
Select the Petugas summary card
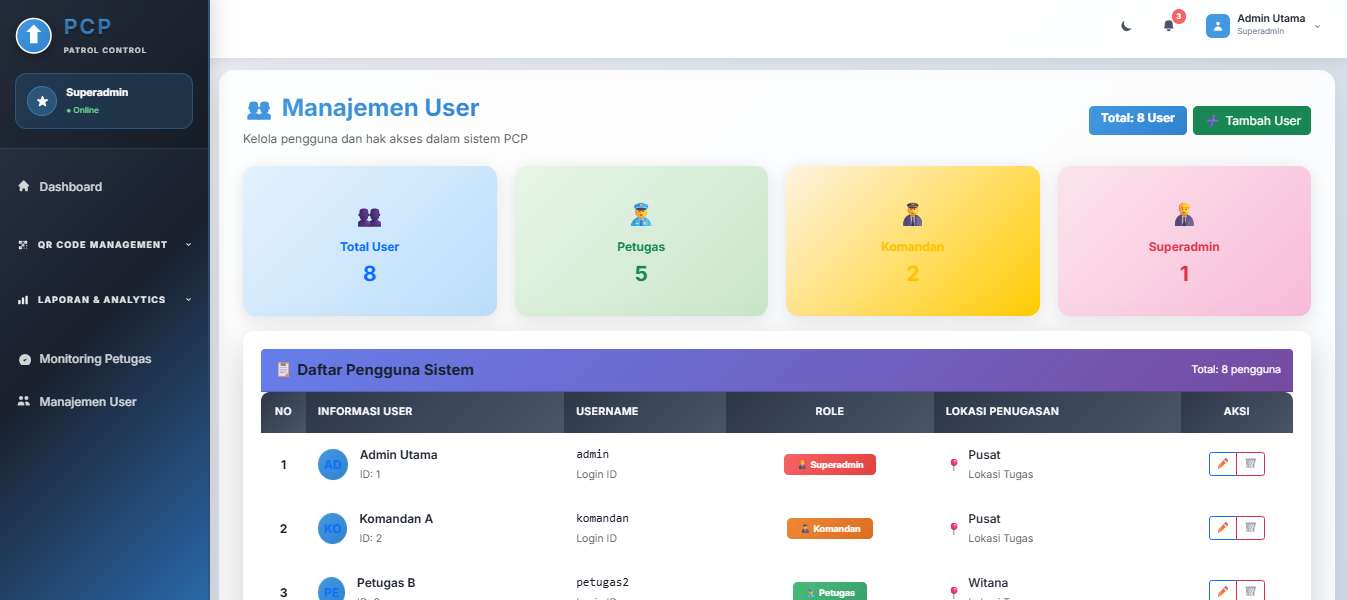click(x=641, y=241)
